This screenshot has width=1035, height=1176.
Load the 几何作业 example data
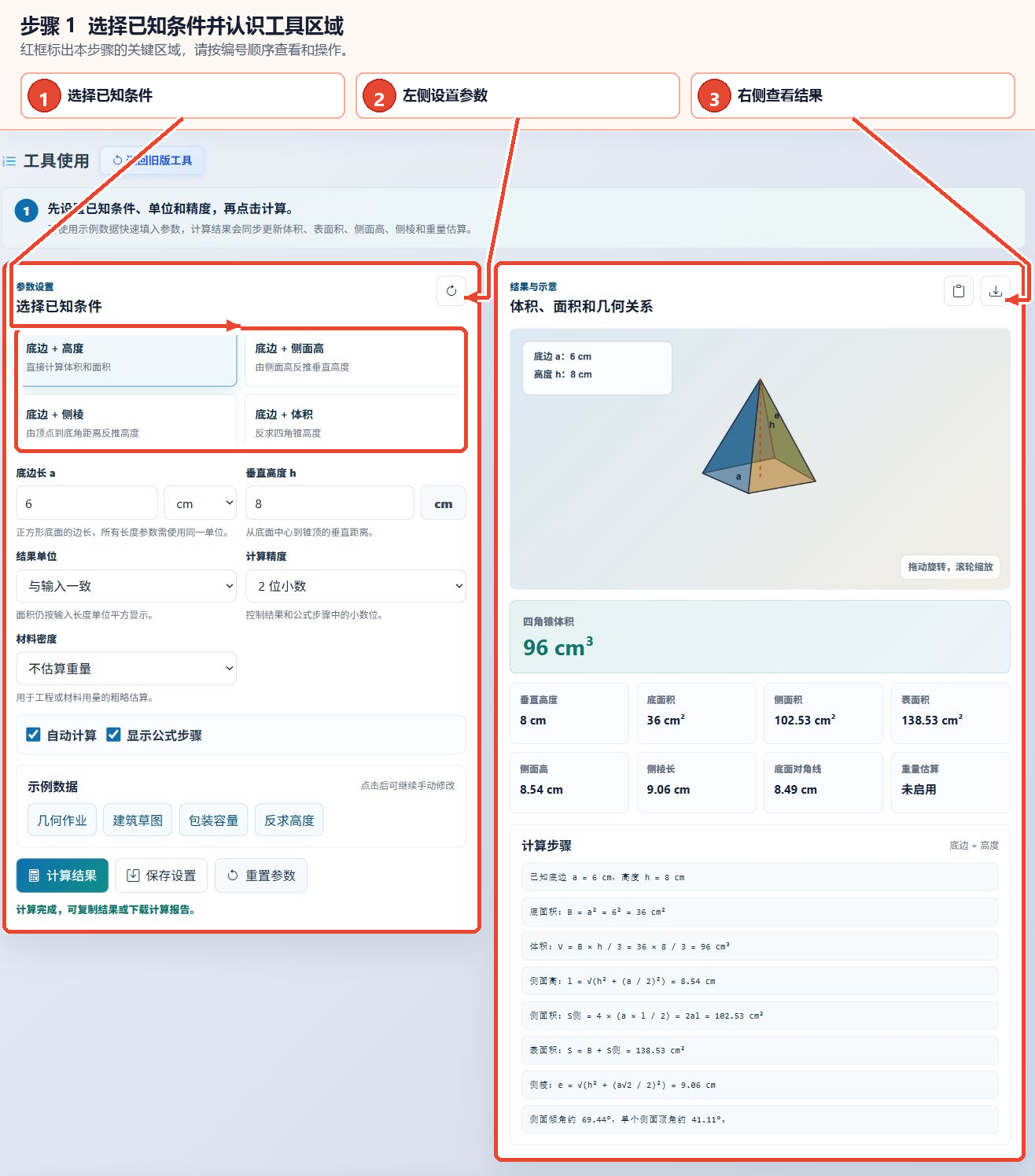tap(62, 820)
